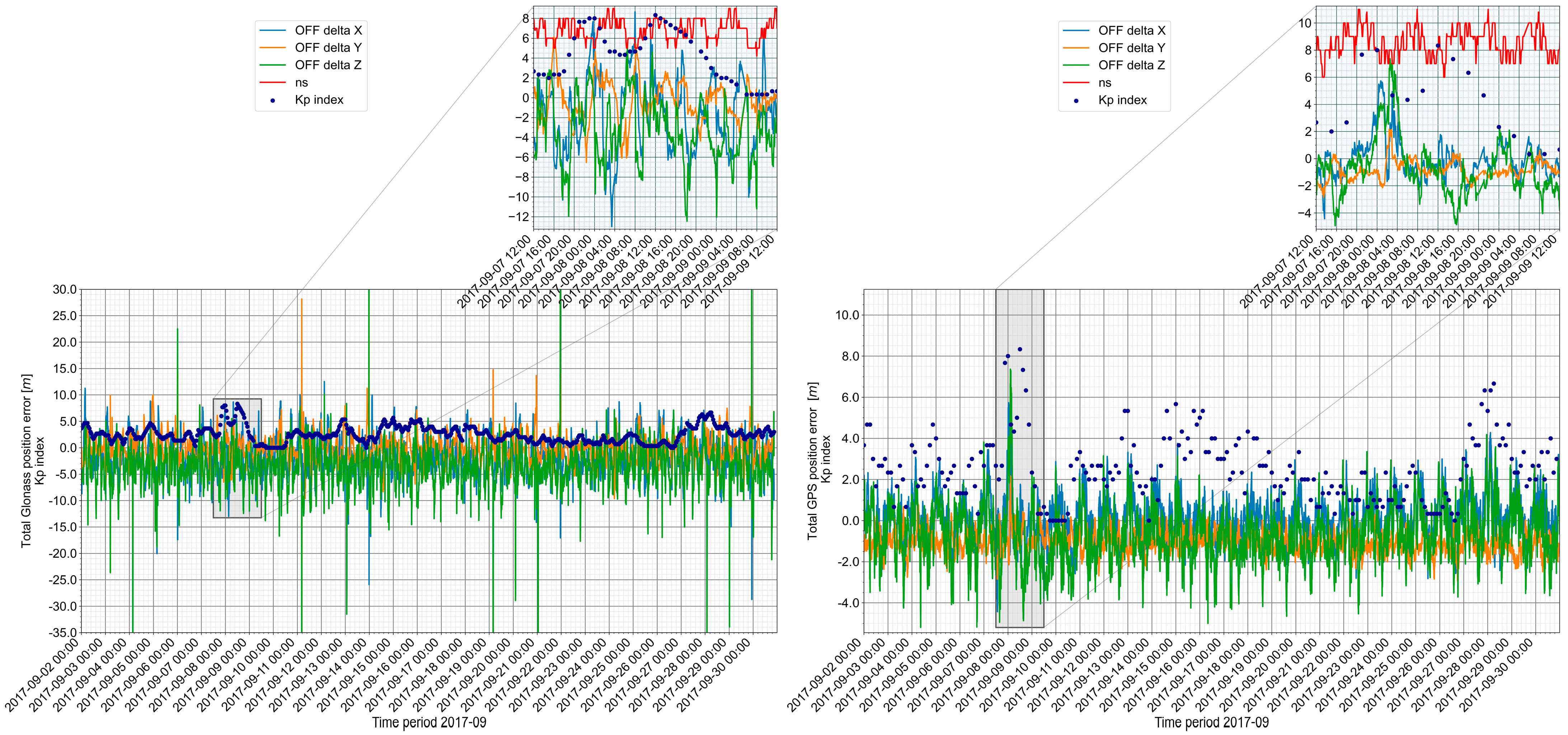Click "Time period 2017-09" under the GPS plot
This screenshot has height=735, width=1568.
[1211, 722]
